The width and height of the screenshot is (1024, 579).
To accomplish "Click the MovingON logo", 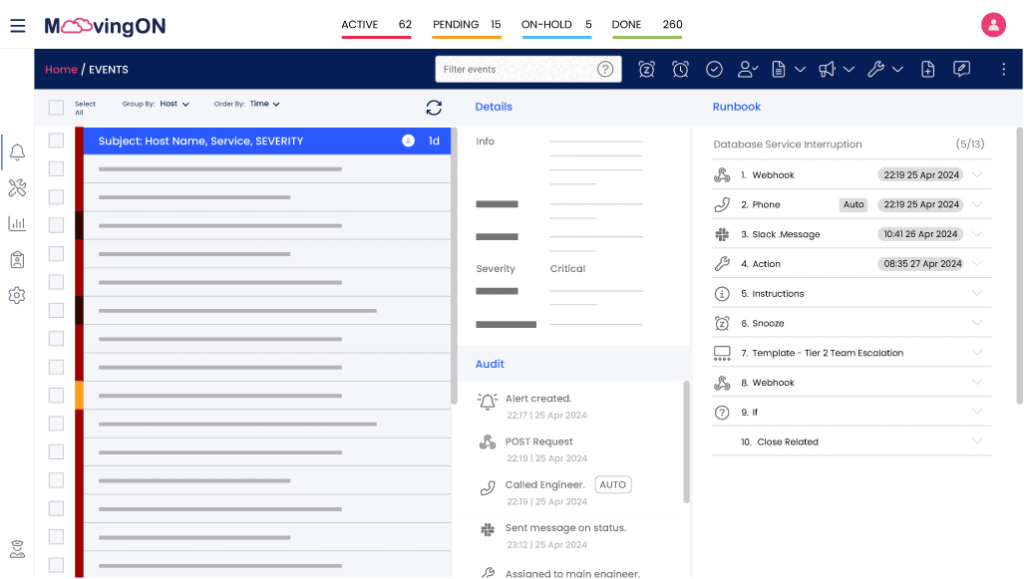I will [x=105, y=26].
